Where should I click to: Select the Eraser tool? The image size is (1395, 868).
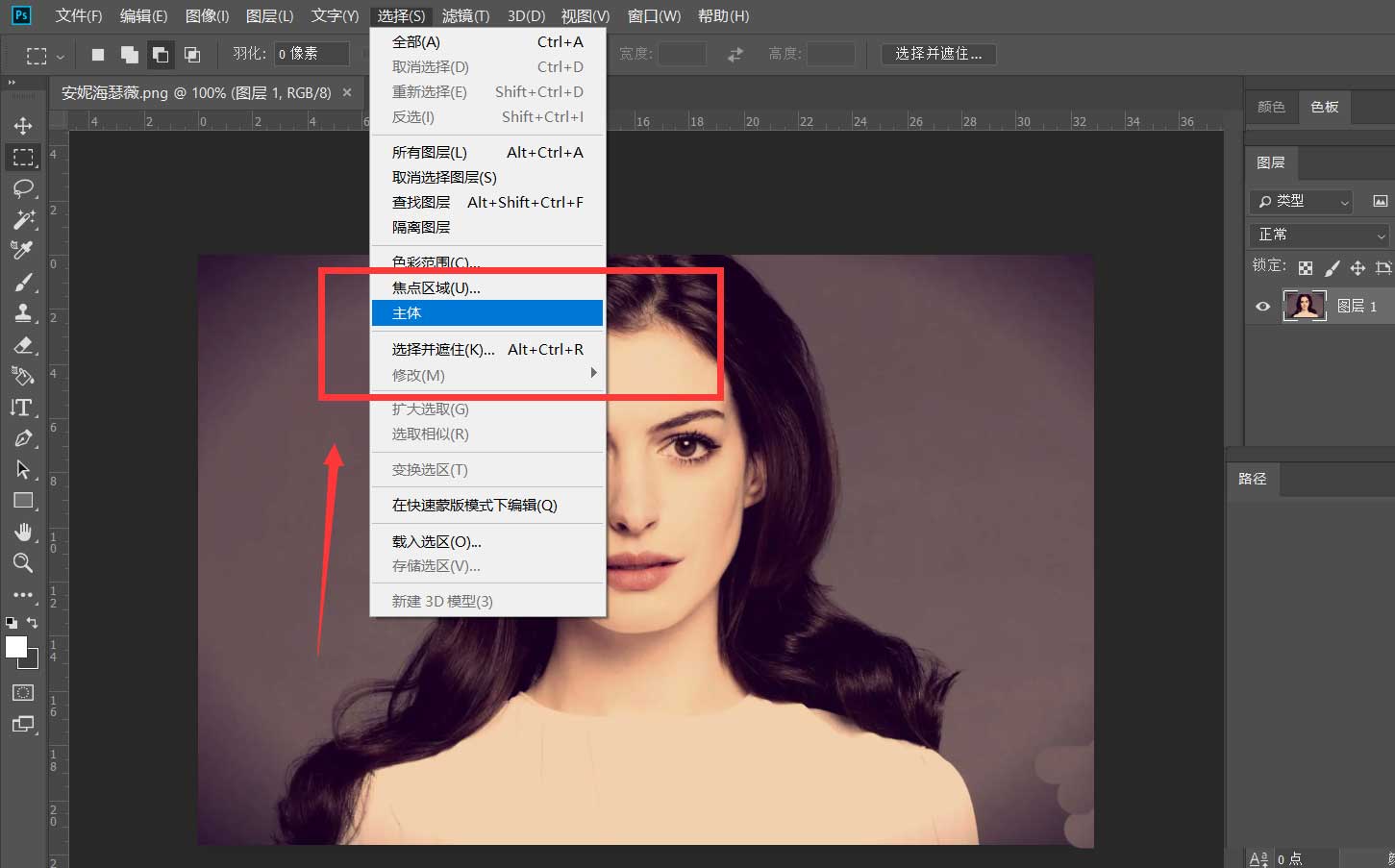[x=23, y=344]
